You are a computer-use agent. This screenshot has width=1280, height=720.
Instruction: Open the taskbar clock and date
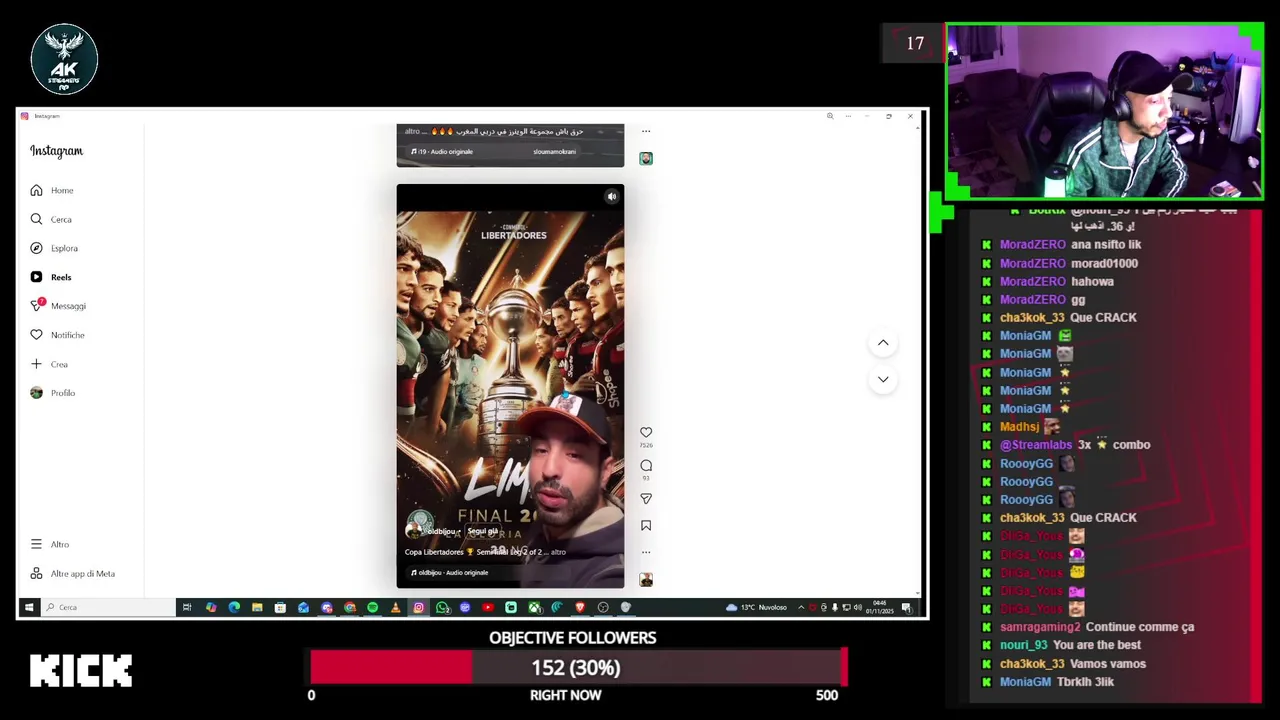pyautogui.click(x=880, y=607)
